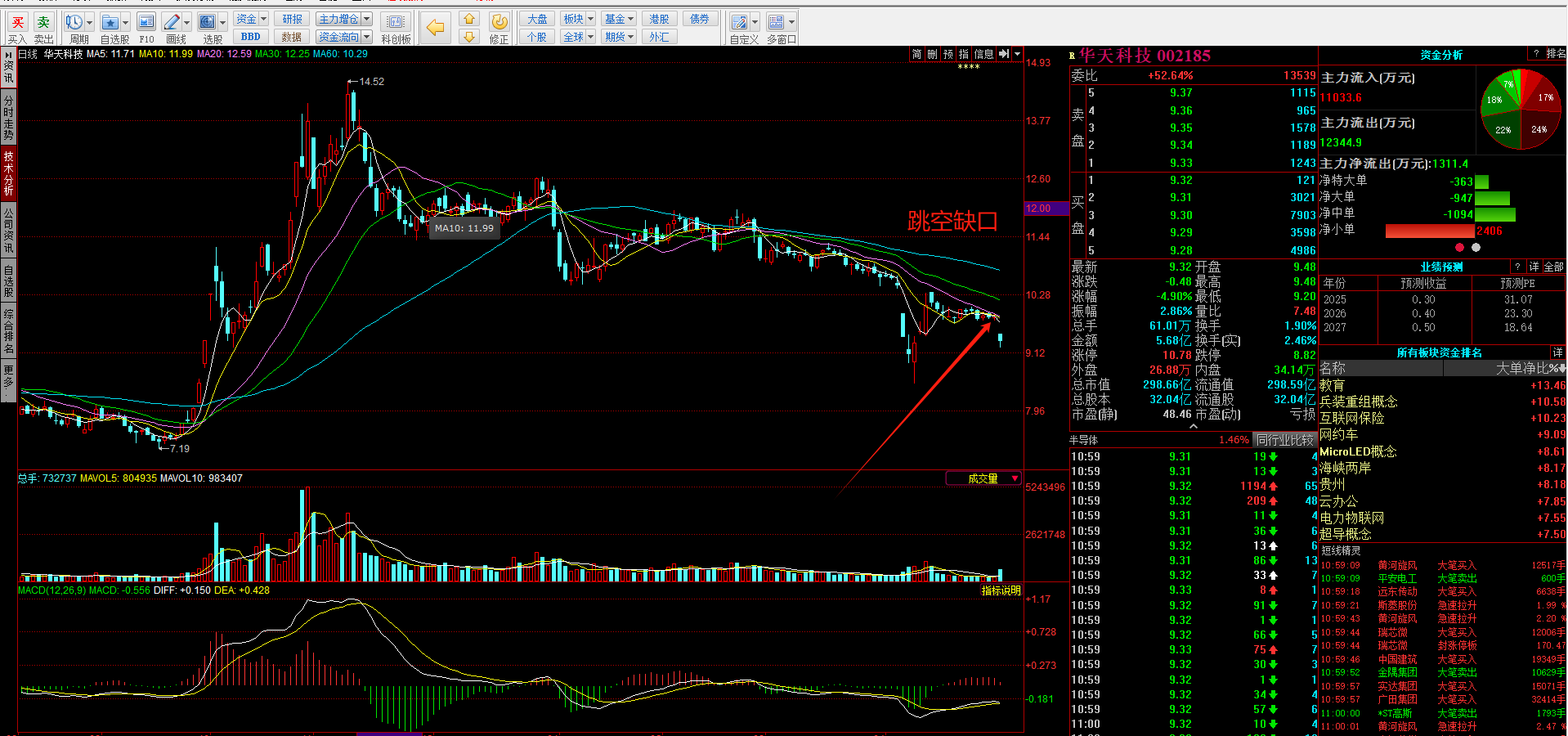Image resolution: width=1568 pixels, height=736 pixels.
Task: Click the up arrow page icon
Action: 468,19
